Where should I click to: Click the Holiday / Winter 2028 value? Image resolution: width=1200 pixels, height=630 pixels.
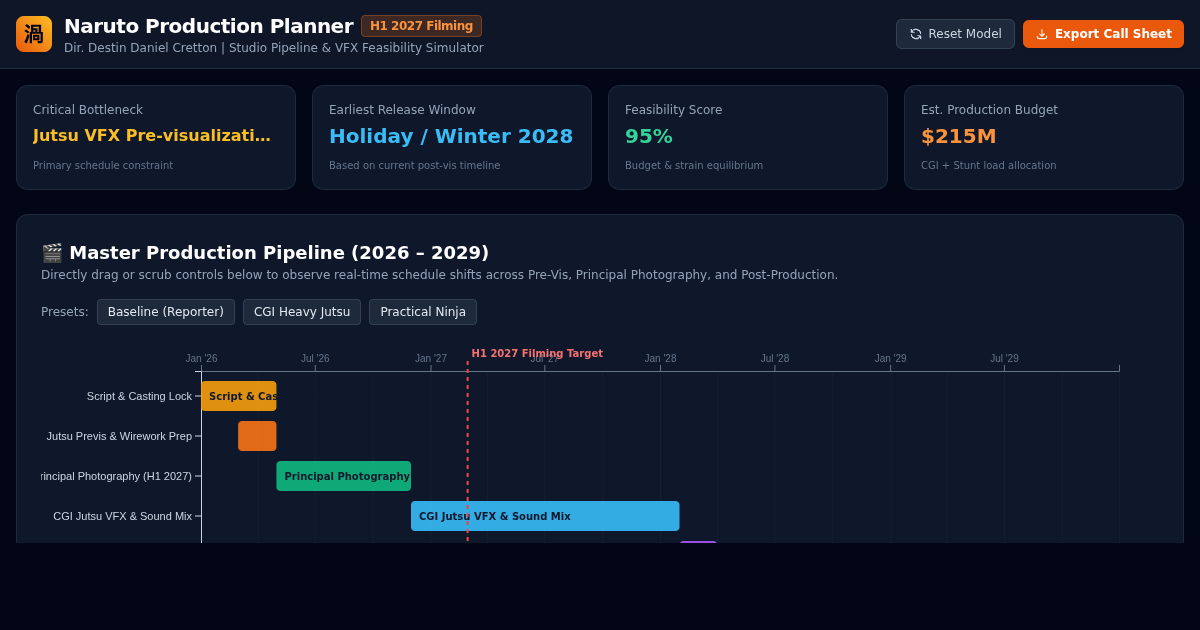click(451, 136)
